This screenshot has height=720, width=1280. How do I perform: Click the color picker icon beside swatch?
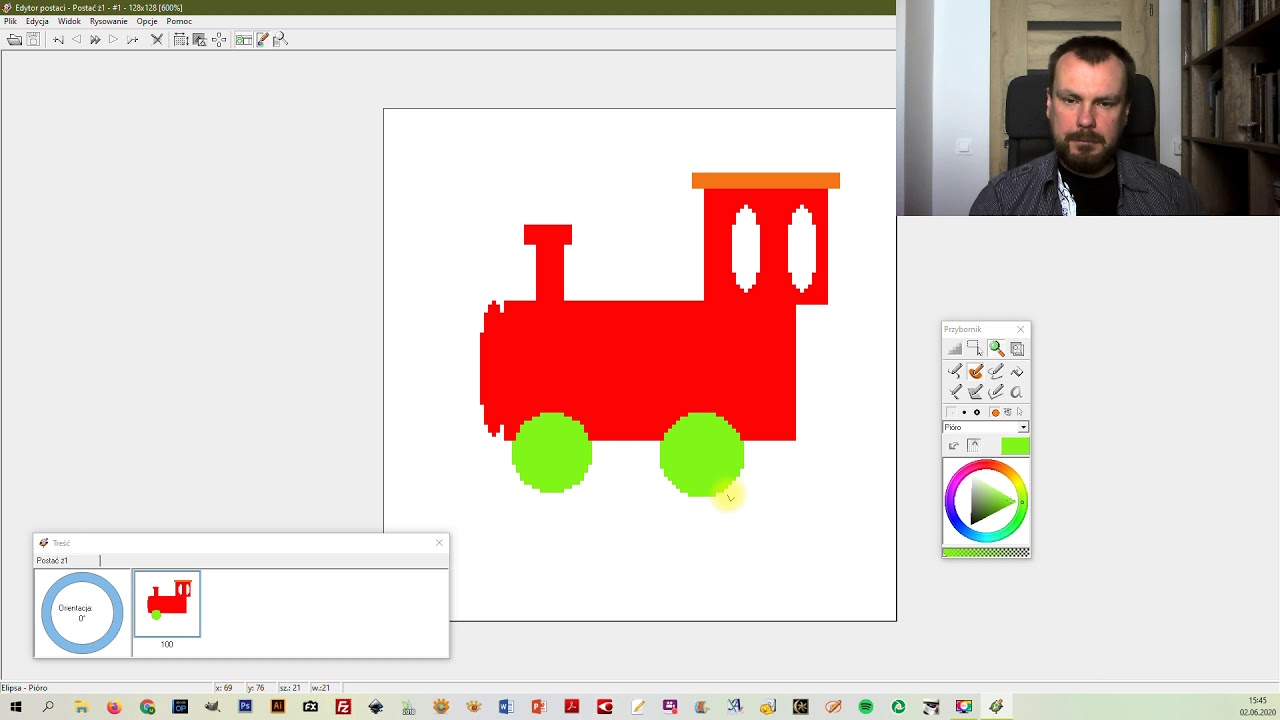(974, 446)
